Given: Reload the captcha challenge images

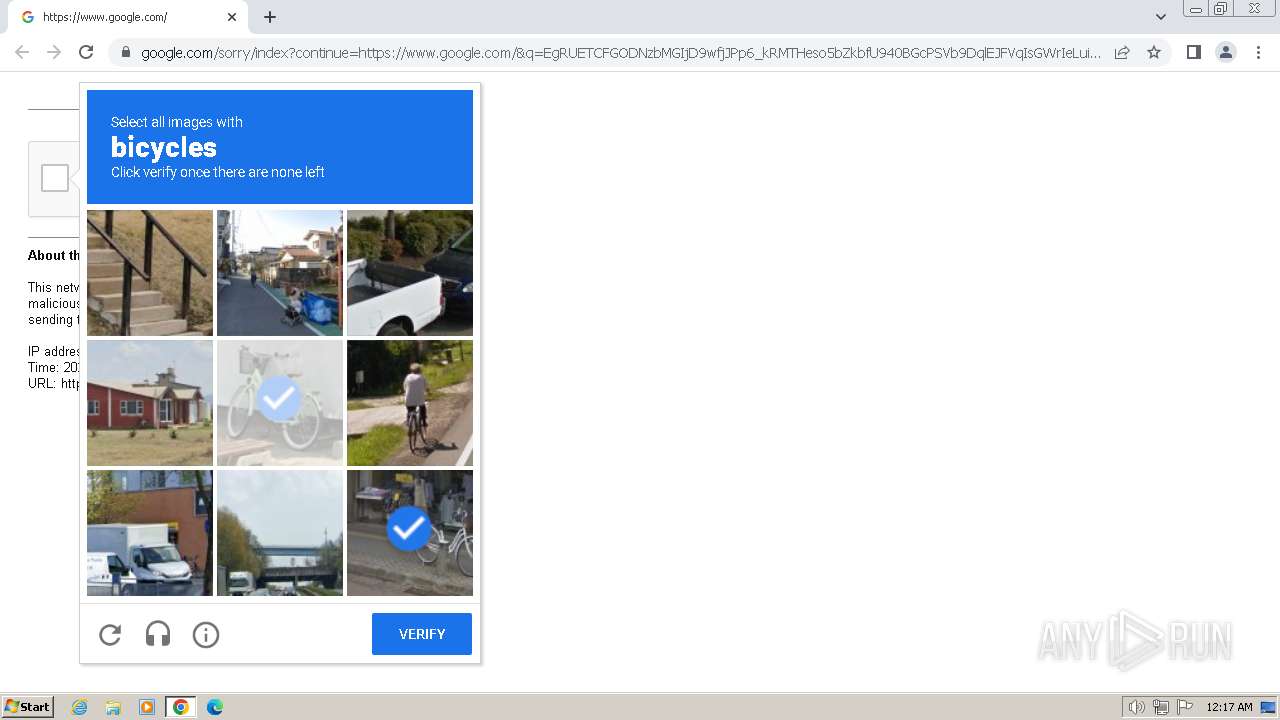Looking at the screenshot, I should (x=110, y=634).
